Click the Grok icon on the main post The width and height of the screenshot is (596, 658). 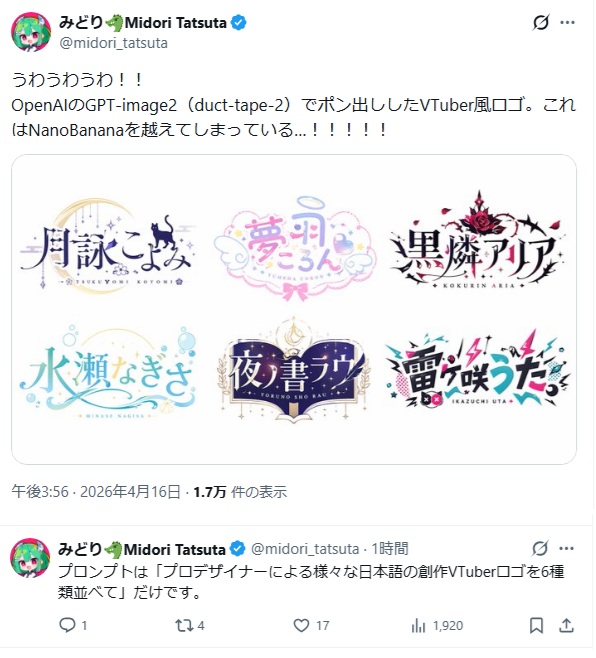[541, 23]
